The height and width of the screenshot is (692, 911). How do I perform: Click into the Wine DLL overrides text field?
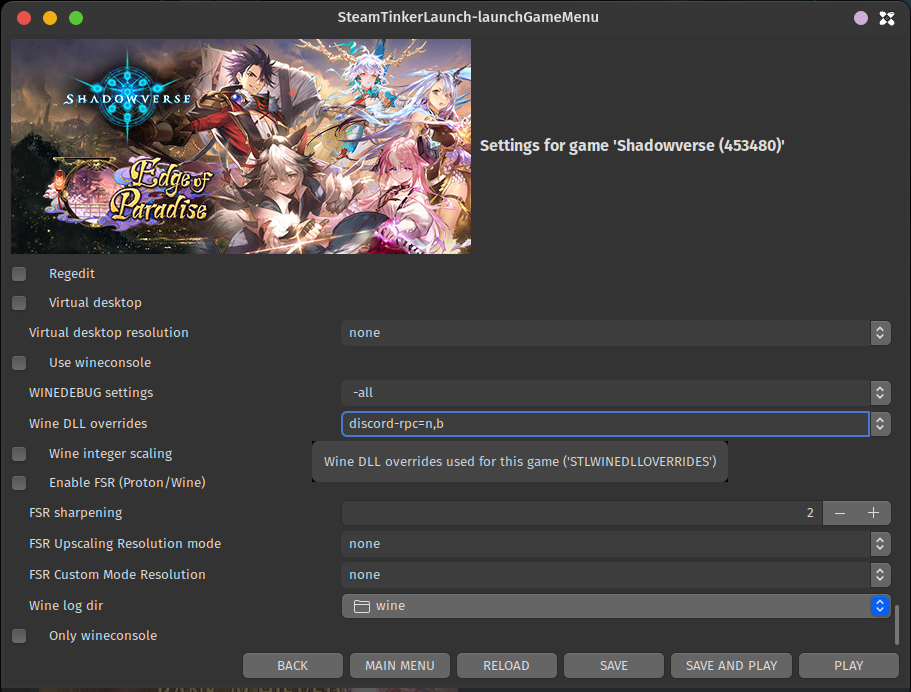(x=605, y=424)
